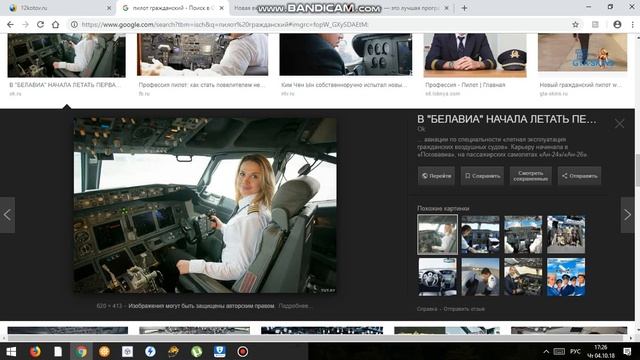This screenshot has height=360, width=640.
Task: Switch to the third browser tab
Action: 341,8
